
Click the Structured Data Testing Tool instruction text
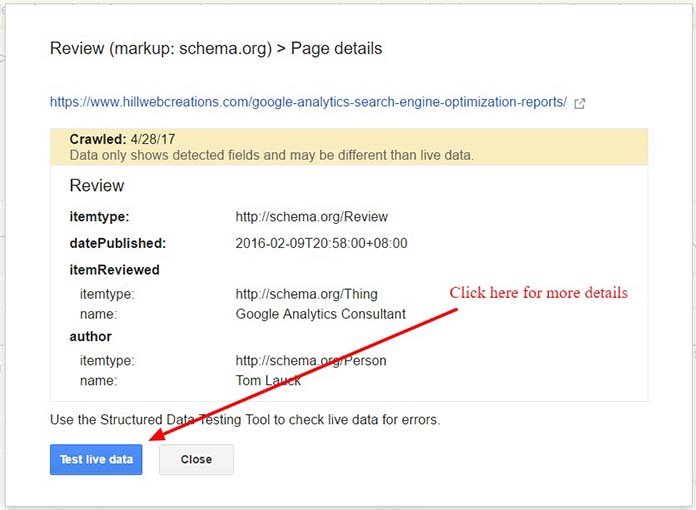(245, 420)
